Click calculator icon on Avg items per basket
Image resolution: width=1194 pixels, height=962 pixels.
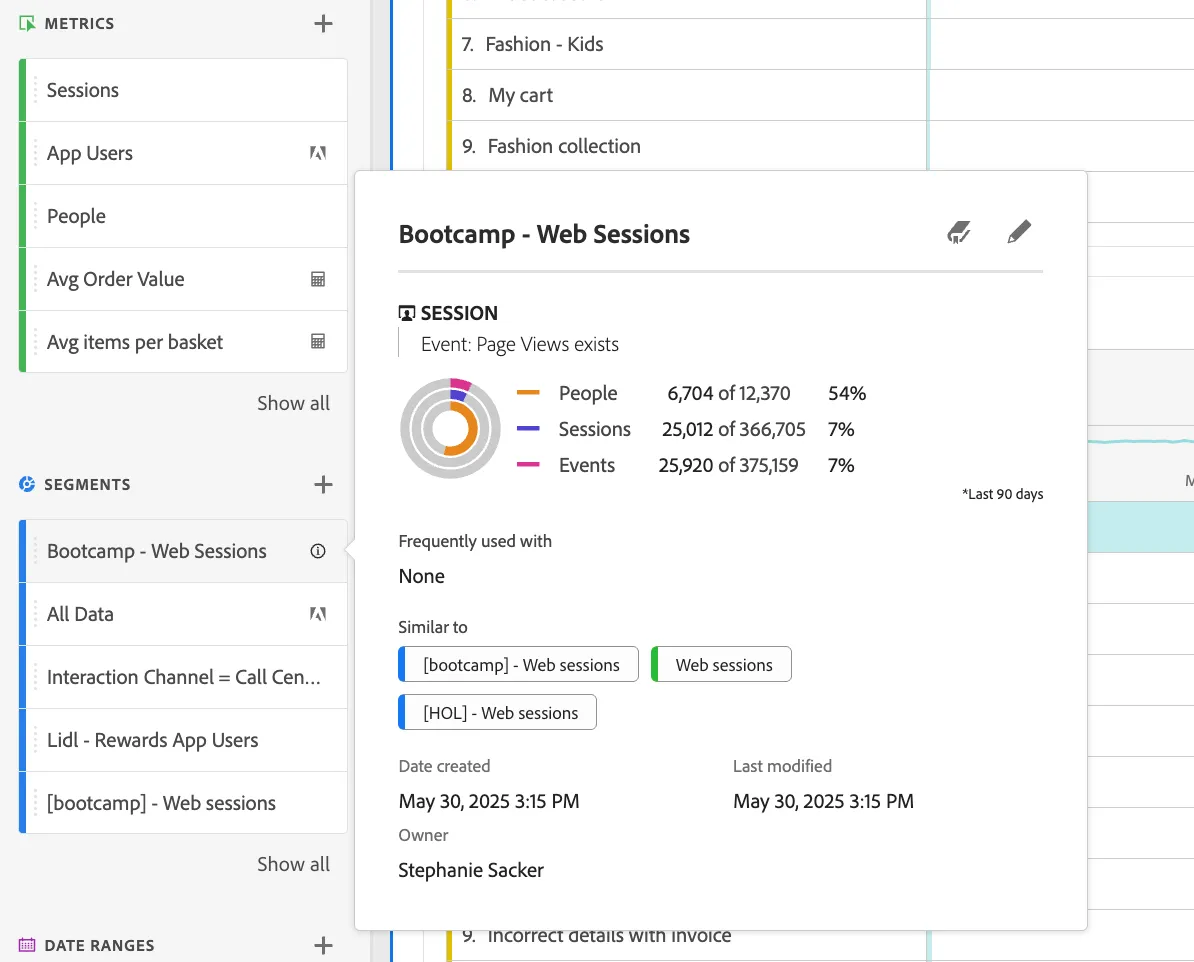[x=318, y=342]
